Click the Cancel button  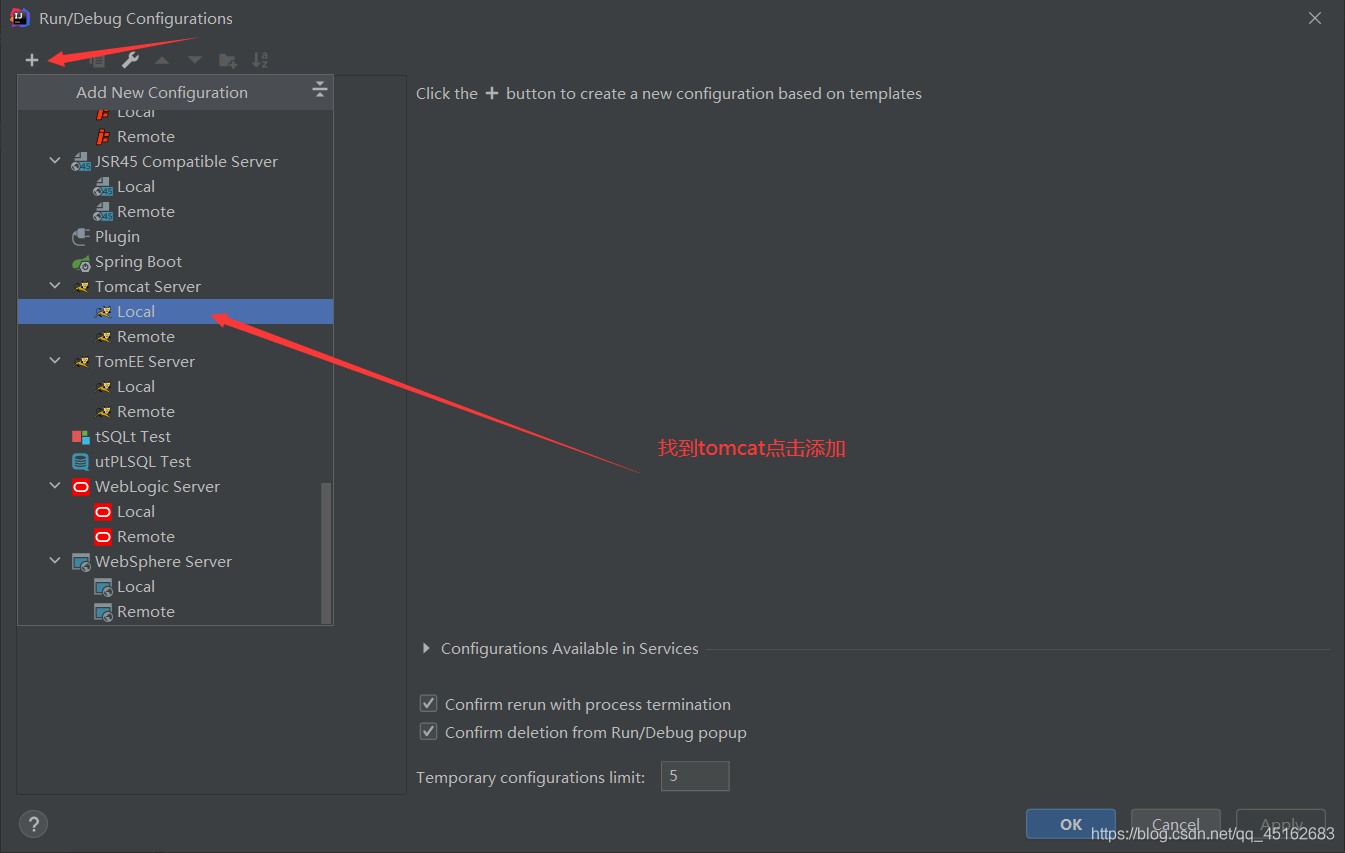pyautogui.click(x=1176, y=824)
